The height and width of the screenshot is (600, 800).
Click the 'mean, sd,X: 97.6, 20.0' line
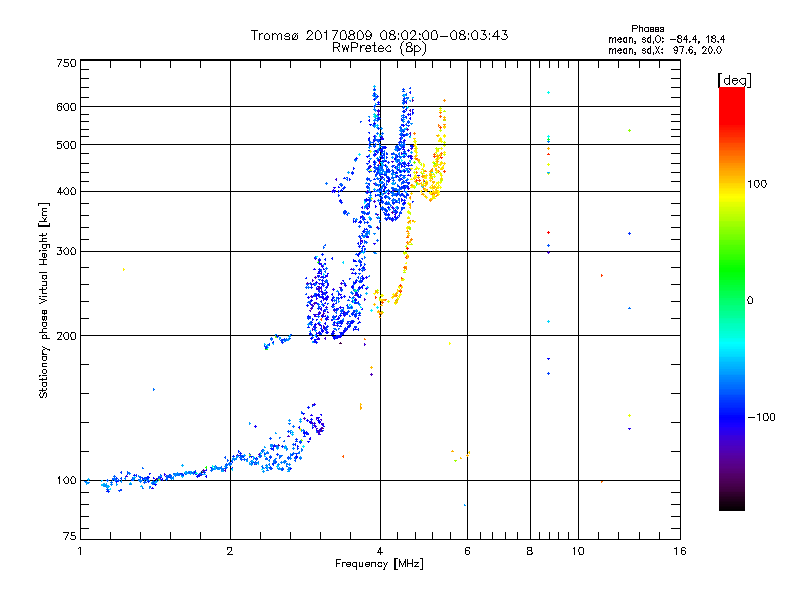pyautogui.click(x=665, y=50)
